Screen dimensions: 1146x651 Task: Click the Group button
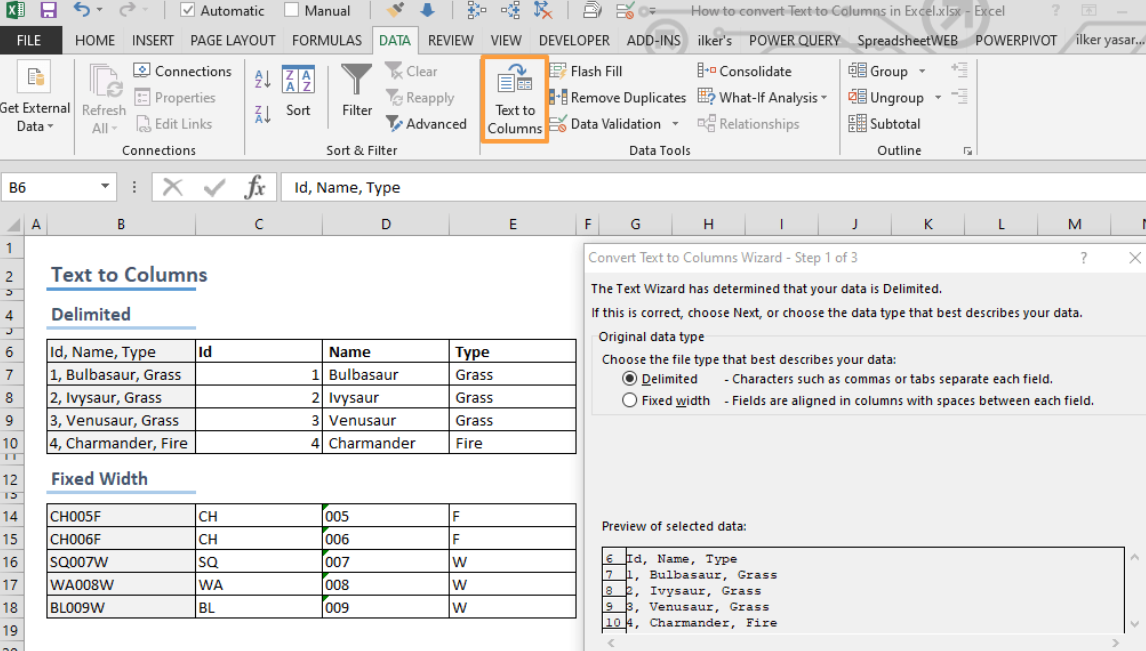click(878, 71)
